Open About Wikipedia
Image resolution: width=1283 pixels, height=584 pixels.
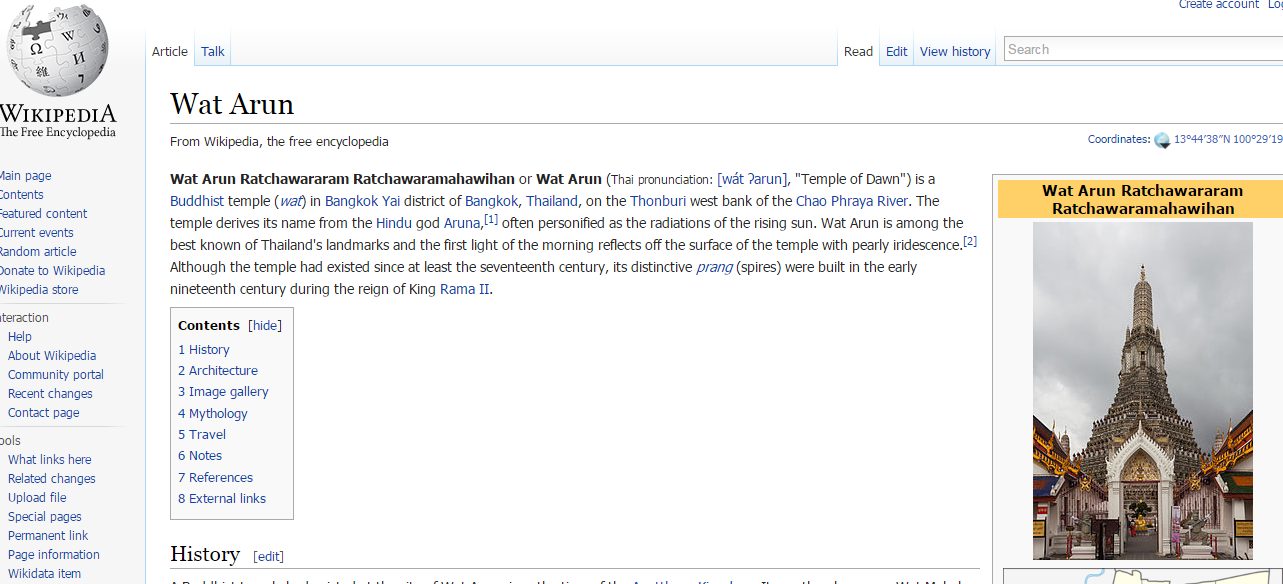point(52,356)
